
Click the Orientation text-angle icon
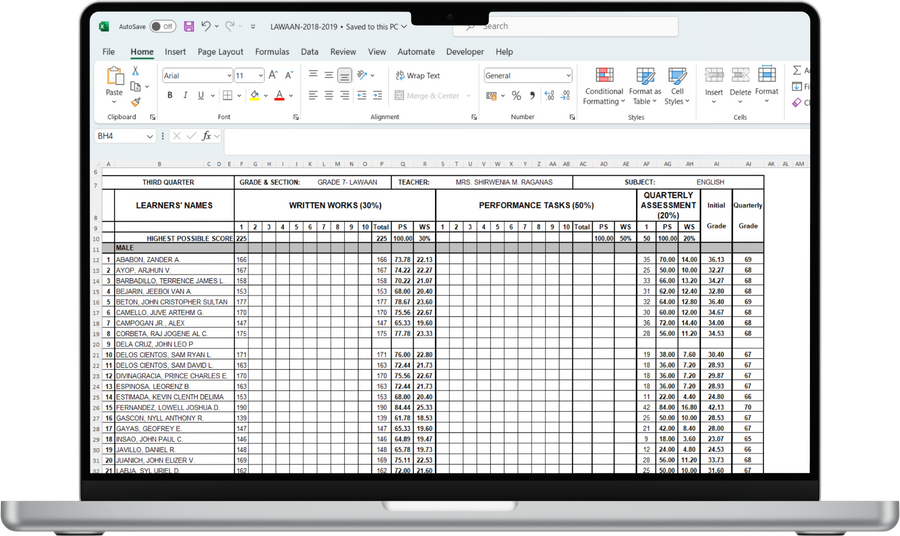(x=362, y=75)
